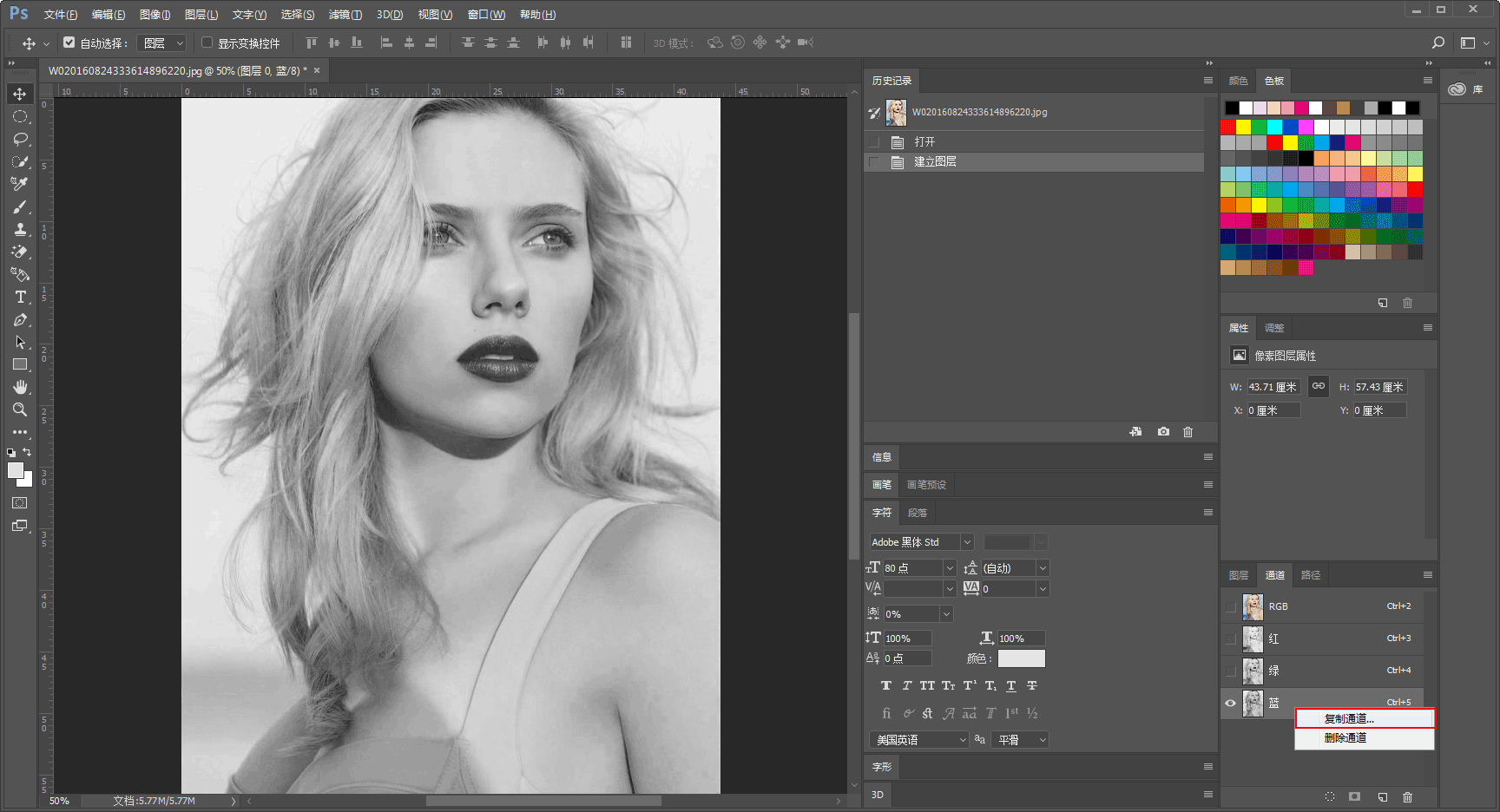
Task: Open the 滤镜 menu
Action: [x=345, y=15]
